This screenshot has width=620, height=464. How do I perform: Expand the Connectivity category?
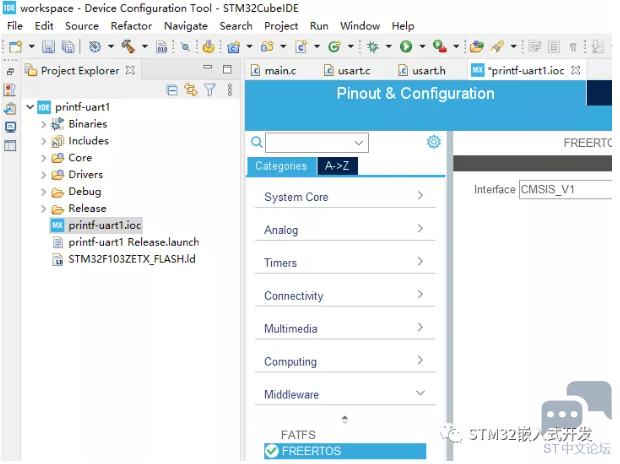pyautogui.click(x=345, y=295)
